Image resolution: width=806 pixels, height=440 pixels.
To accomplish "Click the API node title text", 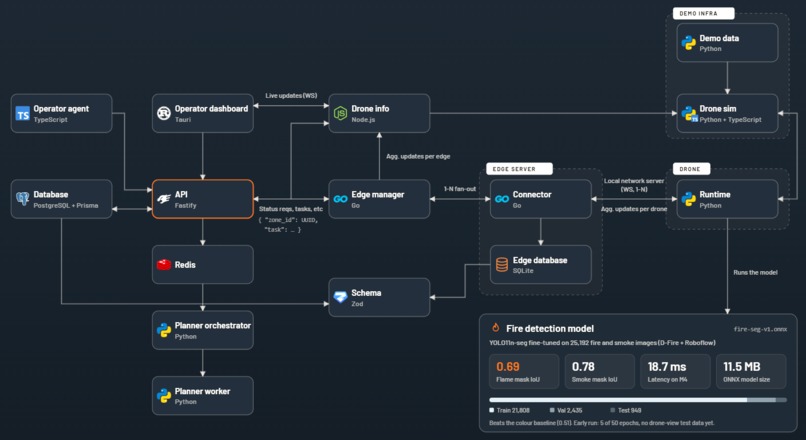I will tap(181, 195).
